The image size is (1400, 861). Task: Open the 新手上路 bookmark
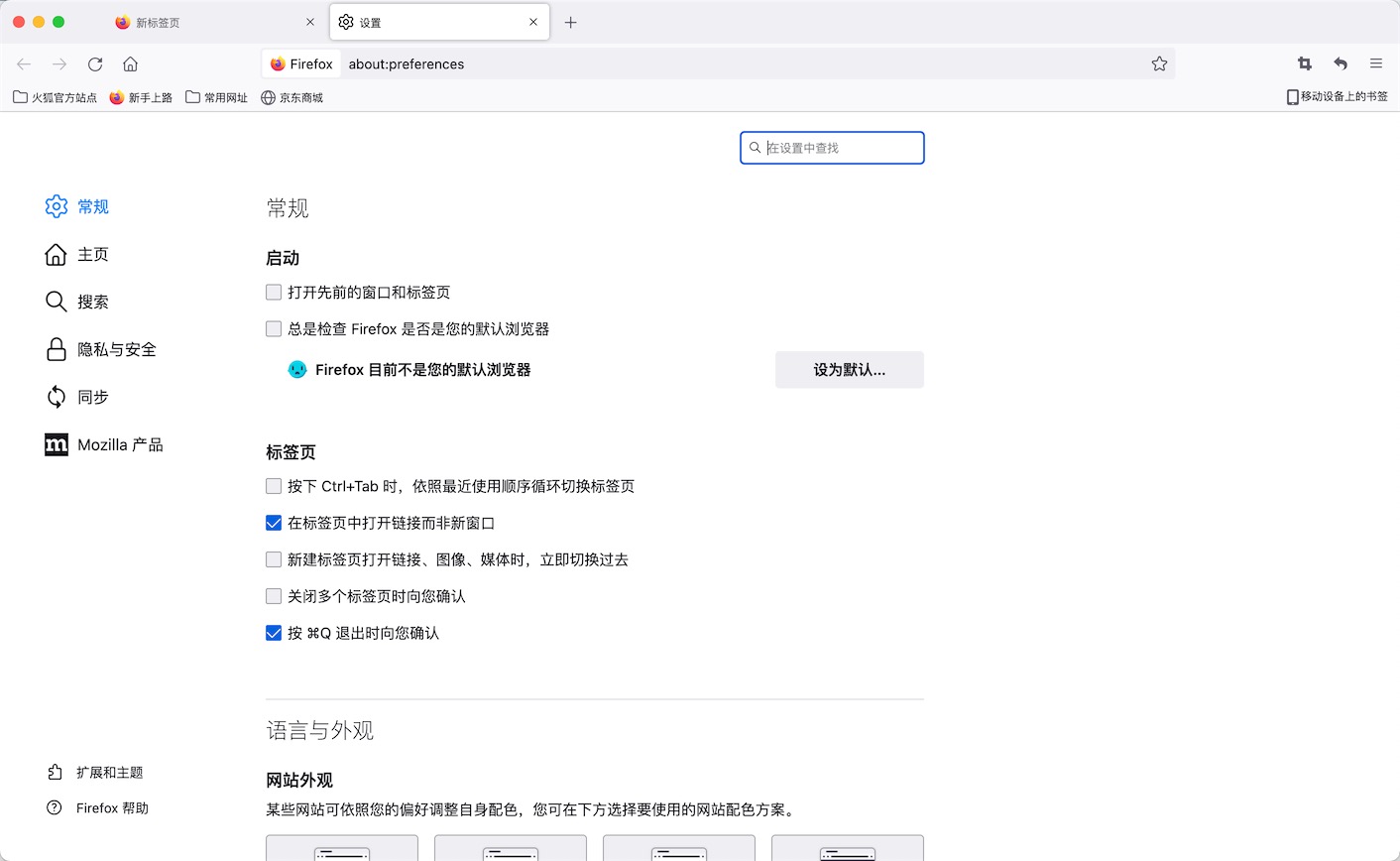pos(141,97)
